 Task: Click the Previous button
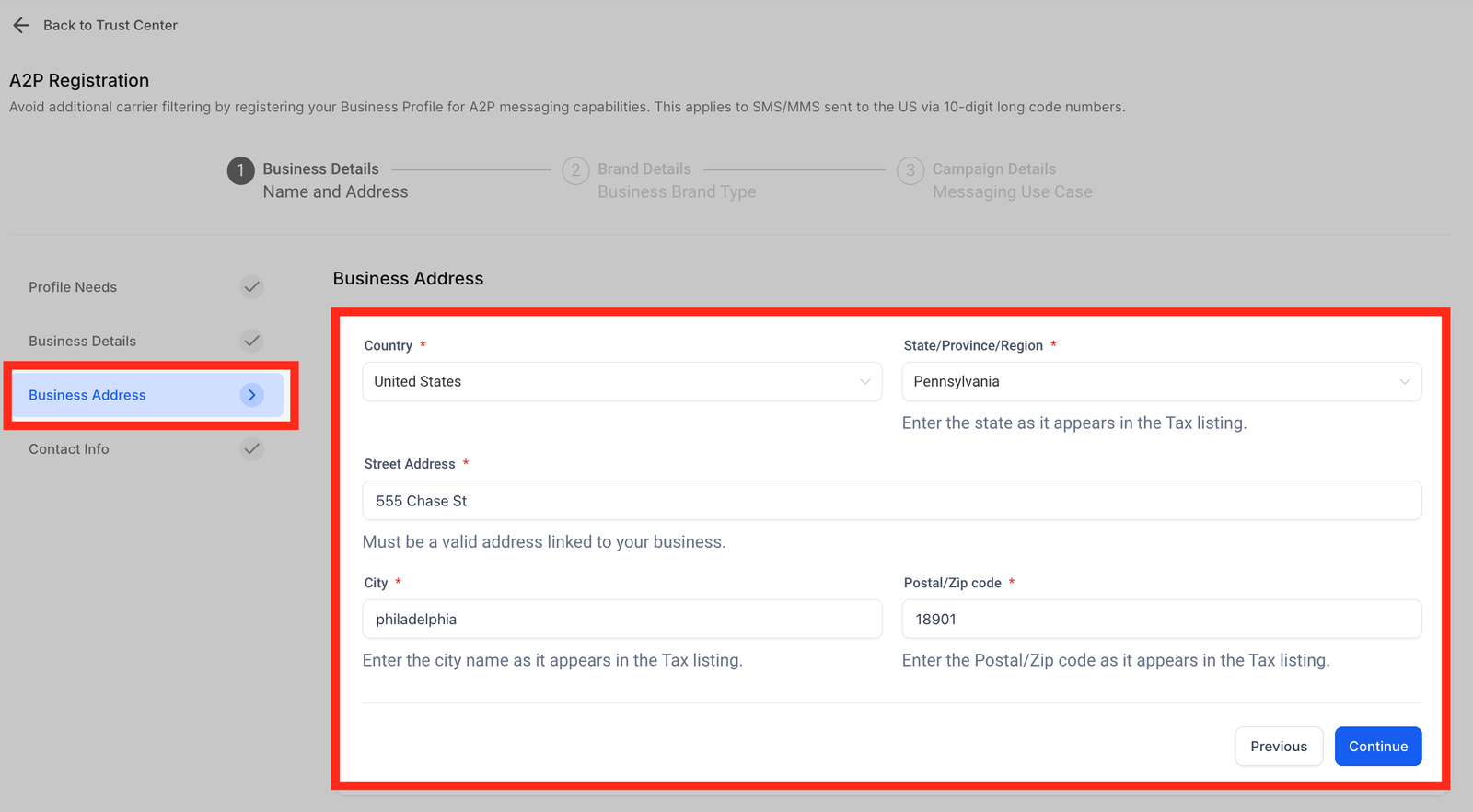click(x=1278, y=747)
